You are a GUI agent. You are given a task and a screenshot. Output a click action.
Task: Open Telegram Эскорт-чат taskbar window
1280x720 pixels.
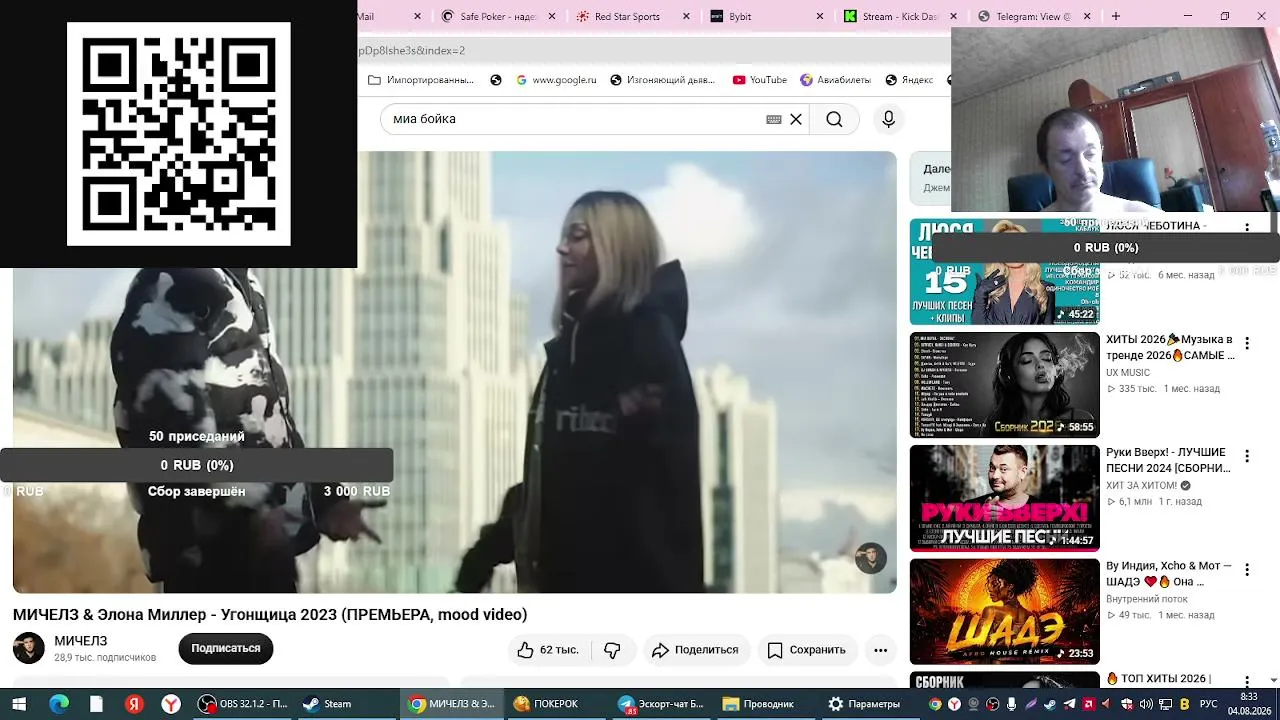tap(659, 704)
